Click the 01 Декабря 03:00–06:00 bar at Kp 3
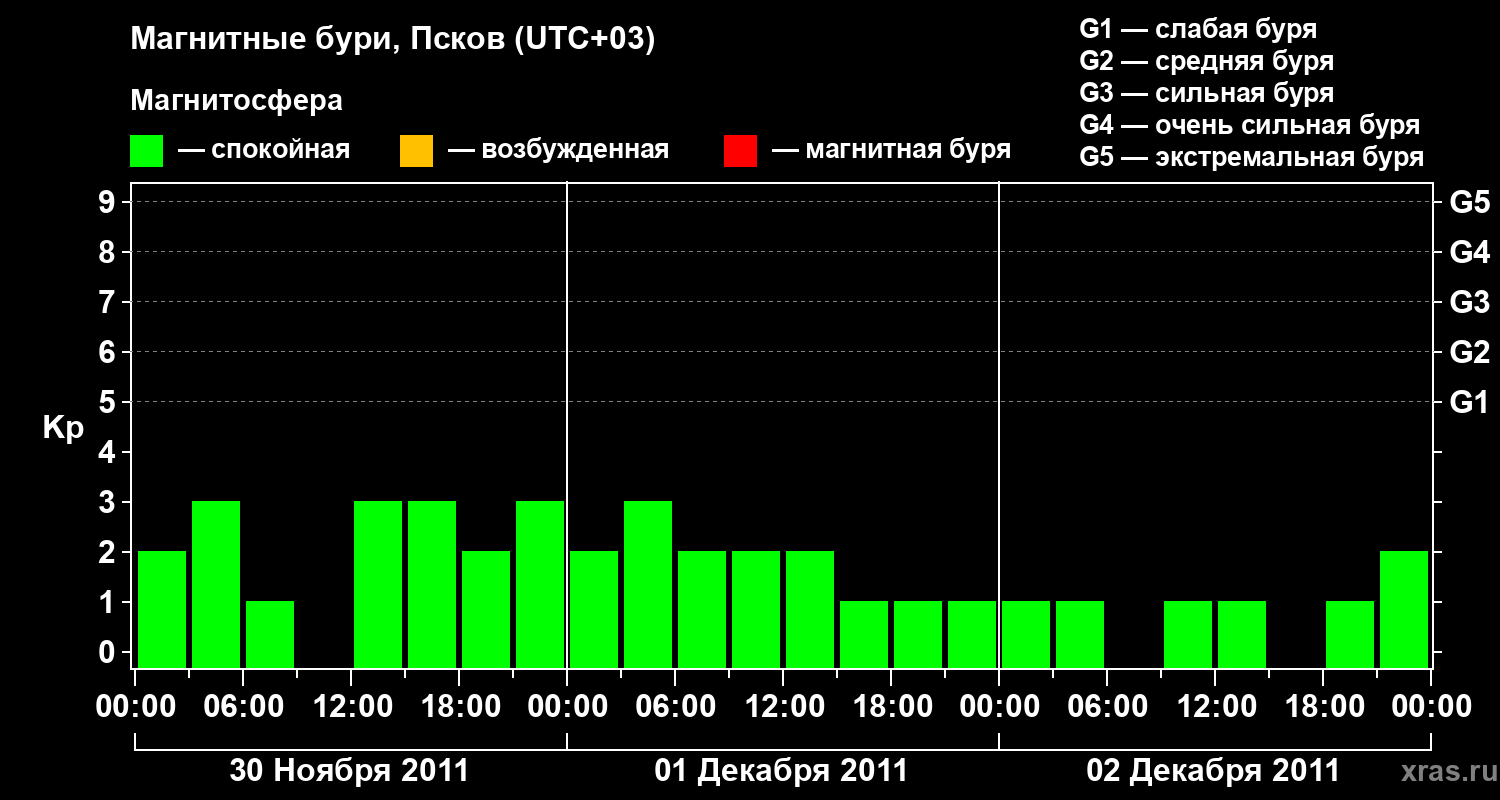Viewport: 1500px width, 800px height. [648, 584]
